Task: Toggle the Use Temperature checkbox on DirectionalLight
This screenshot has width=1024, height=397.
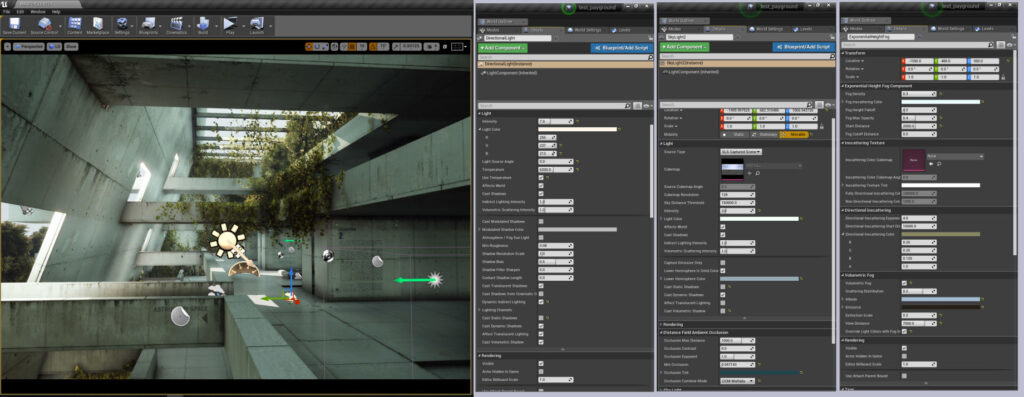Action: tap(541, 178)
